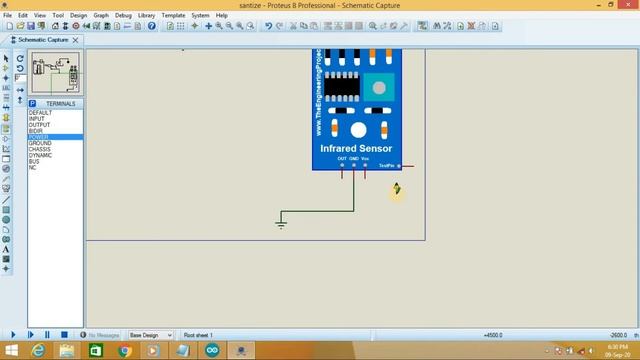Open the View menu
The image size is (640, 360).
[x=40, y=15]
